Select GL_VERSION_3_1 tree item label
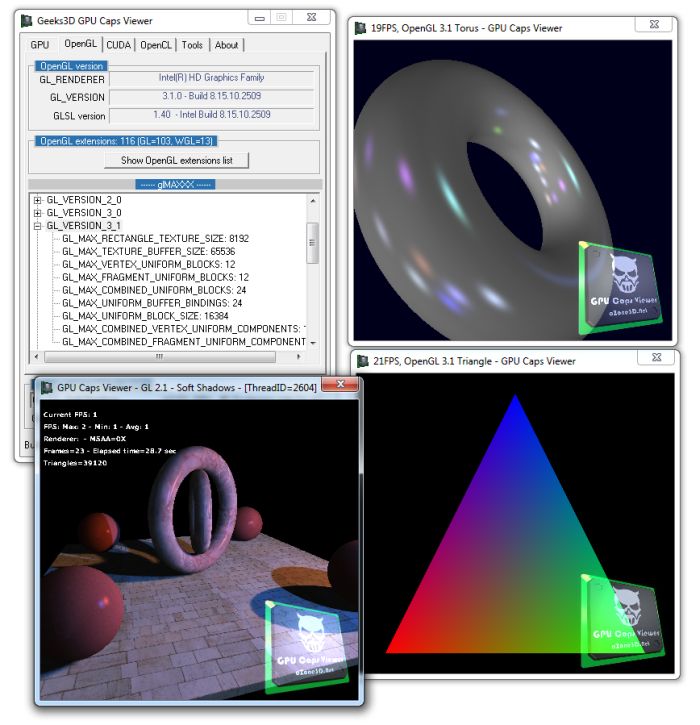The width and height of the screenshot is (700, 725). pos(84,226)
